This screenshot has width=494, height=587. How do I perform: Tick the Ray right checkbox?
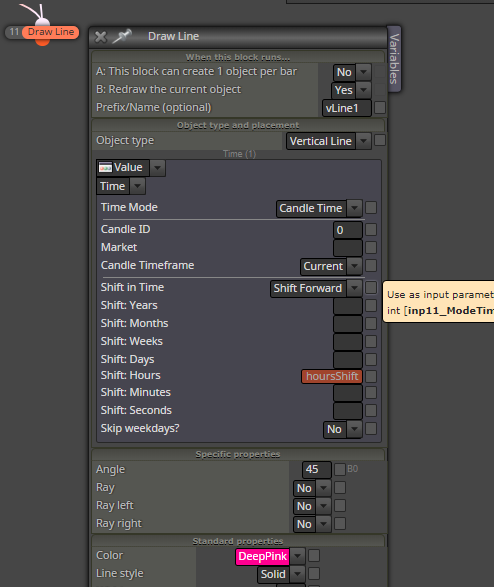pos(340,523)
